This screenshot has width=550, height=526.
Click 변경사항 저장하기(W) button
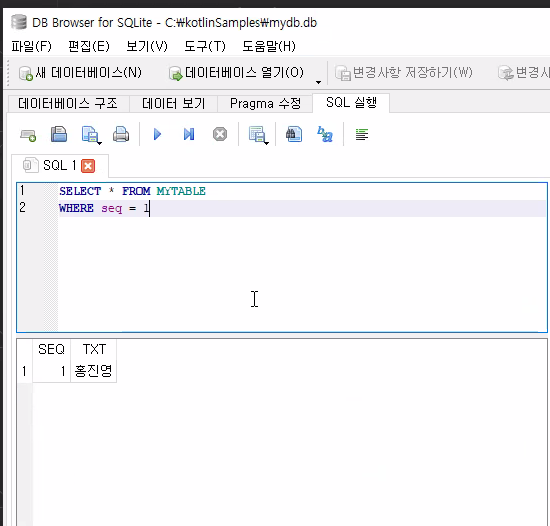pyautogui.click(x=404, y=73)
